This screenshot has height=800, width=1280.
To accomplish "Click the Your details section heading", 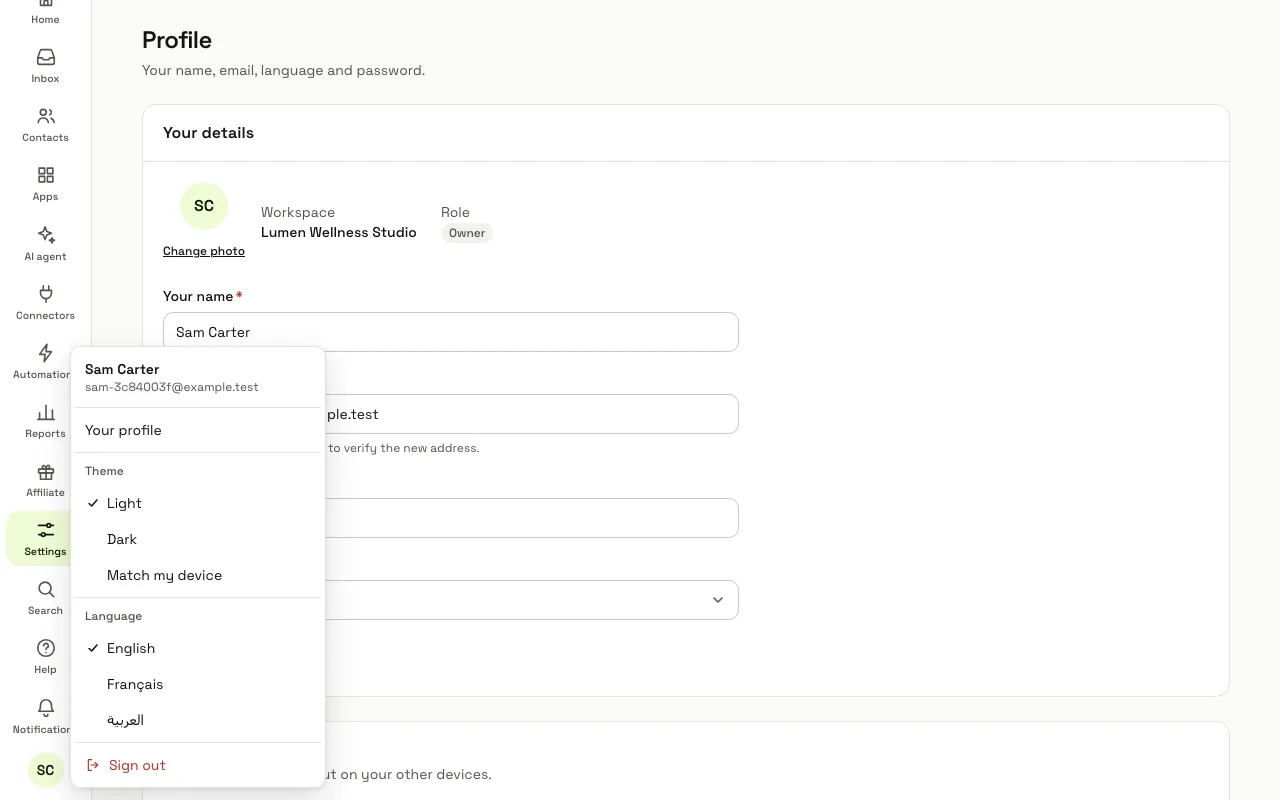I will click(208, 133).
